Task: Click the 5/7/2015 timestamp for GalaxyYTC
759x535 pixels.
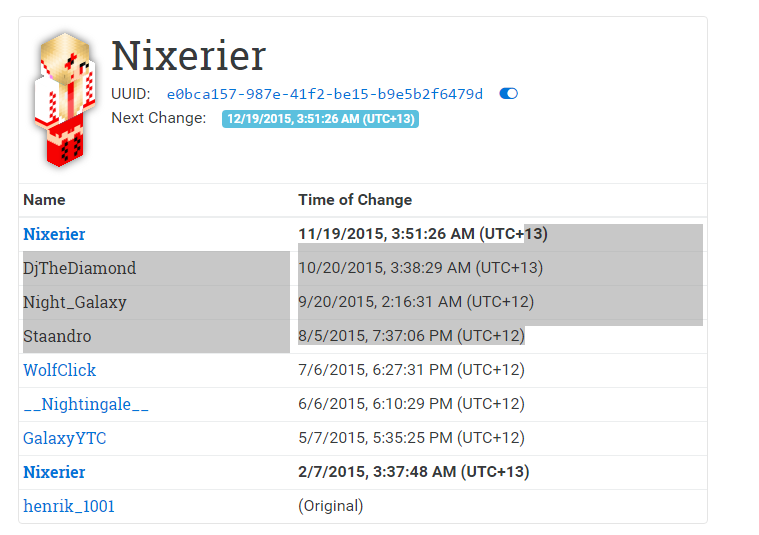Action: click(411, 438)
